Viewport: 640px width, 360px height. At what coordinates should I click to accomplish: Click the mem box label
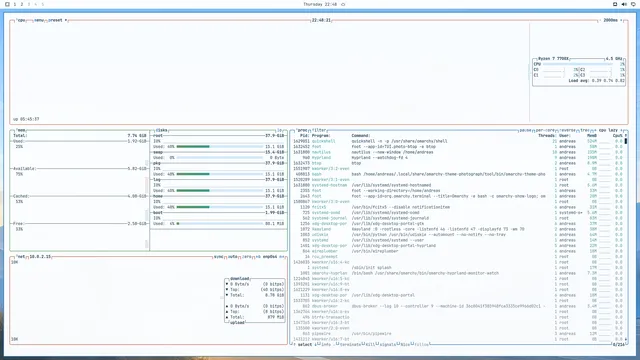pos(21,130)
